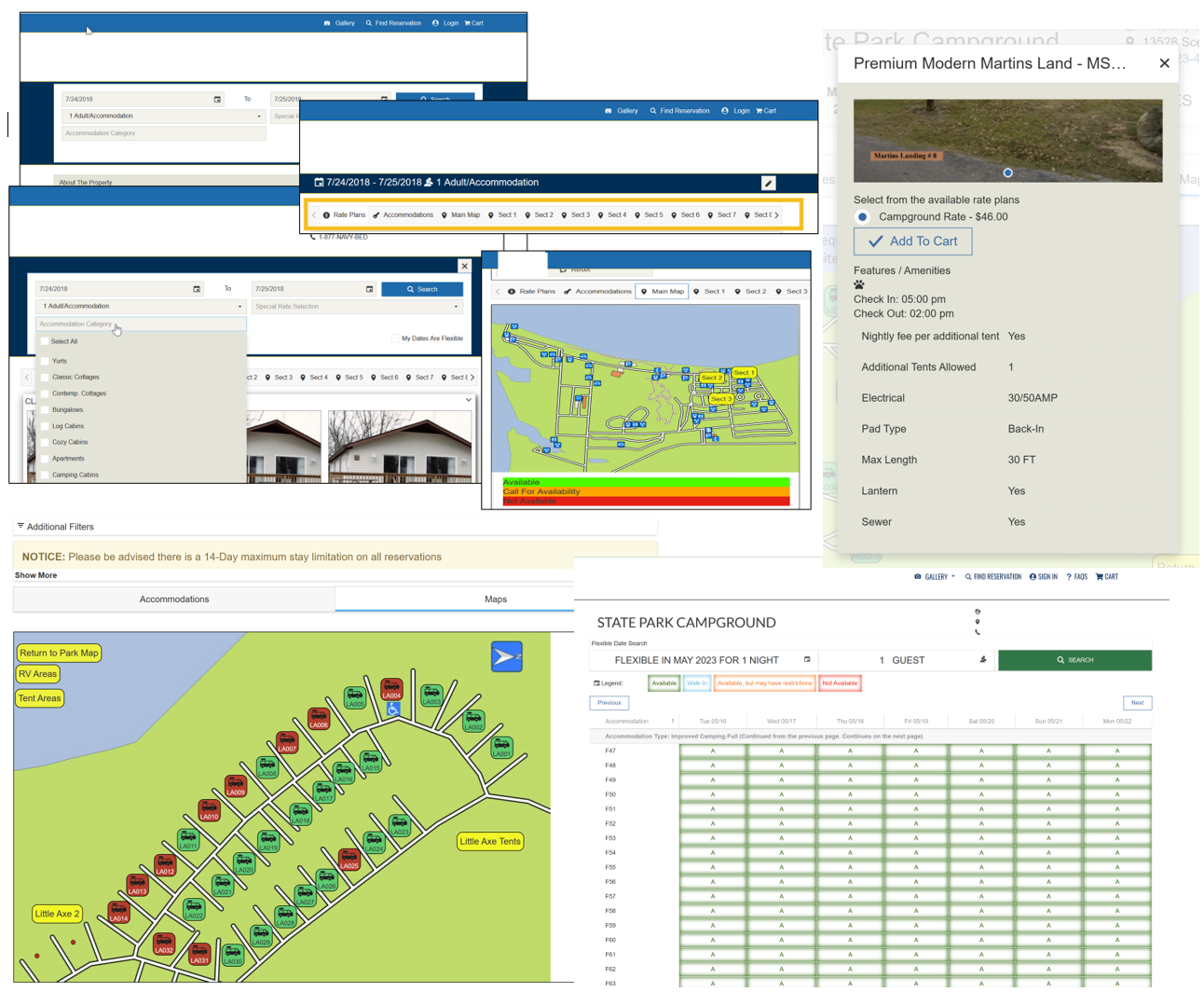Click the green Available legend swatch
Screen dimensions: 1204x992
[664, 682]
